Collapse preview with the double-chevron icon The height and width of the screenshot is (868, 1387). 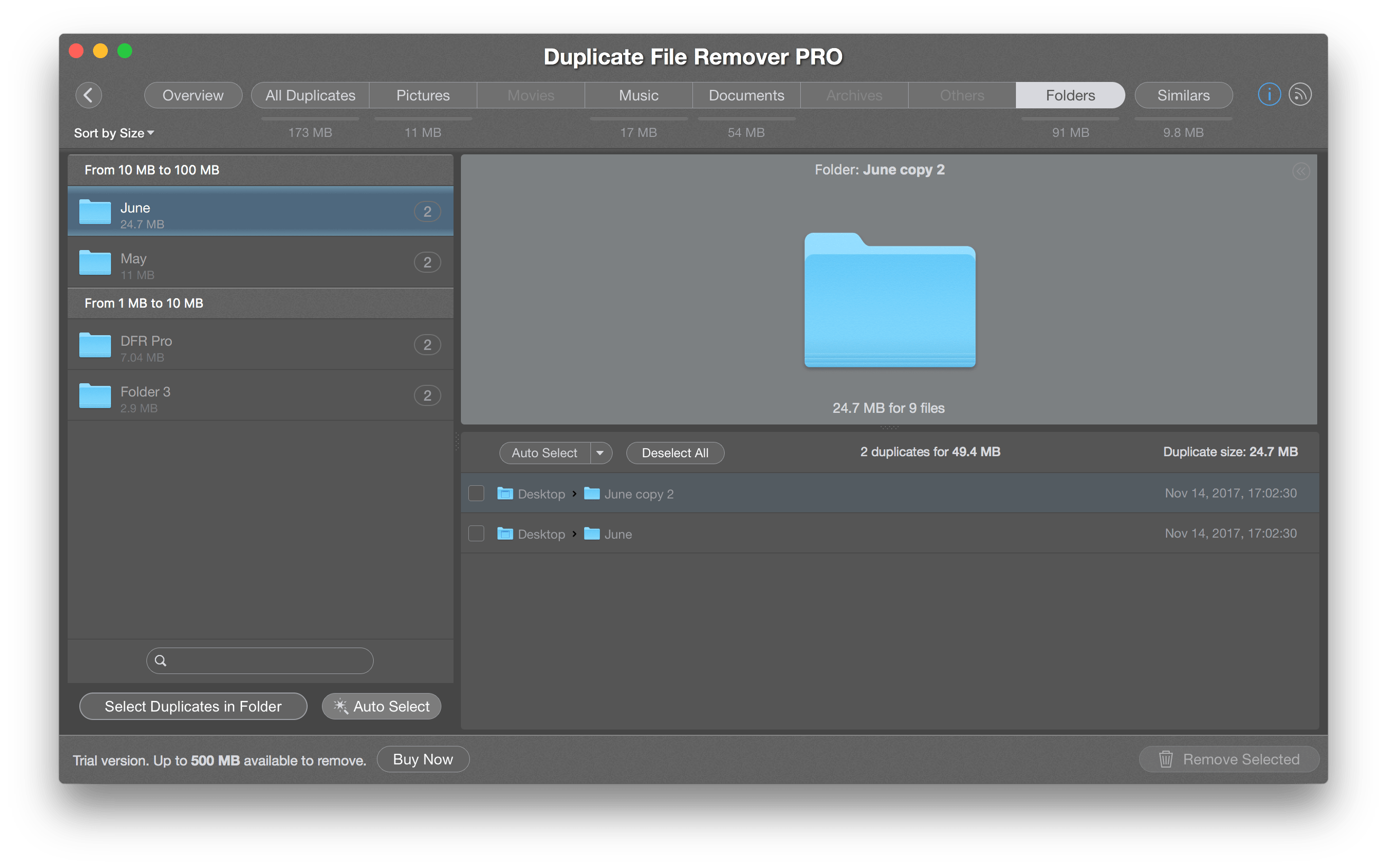coord(1300,171)
